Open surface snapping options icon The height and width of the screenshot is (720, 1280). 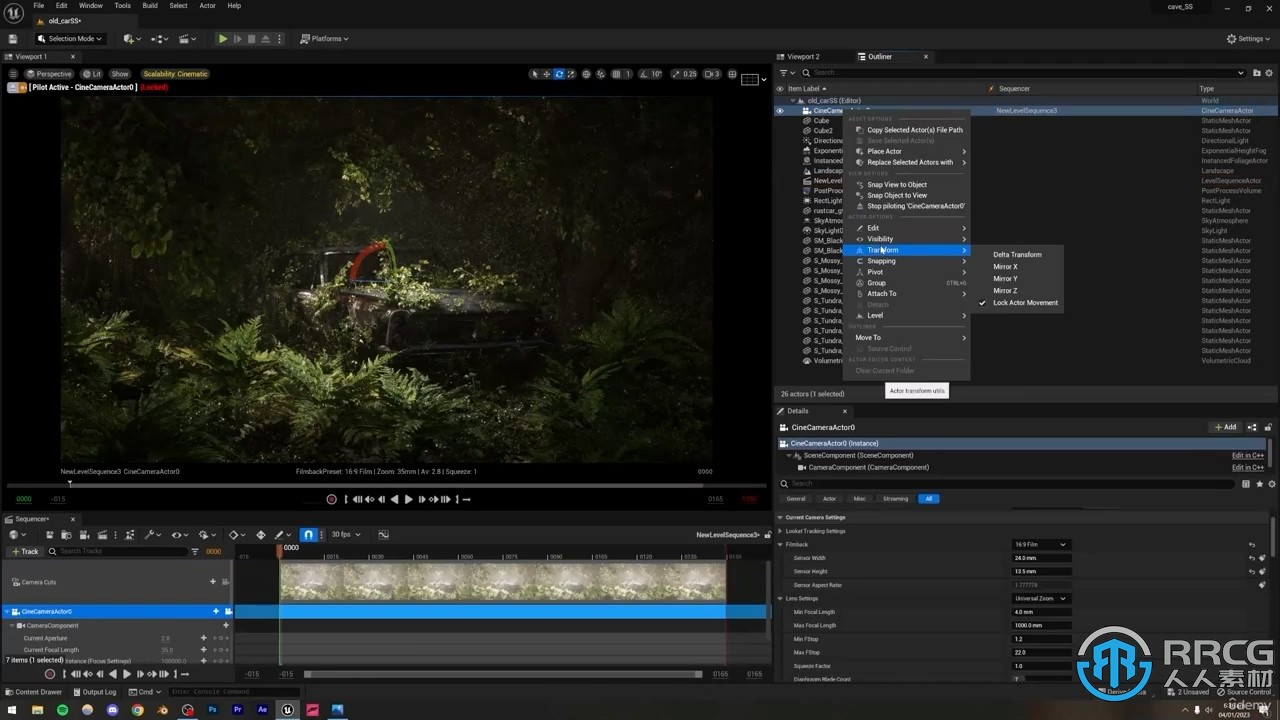pos(600,74)
